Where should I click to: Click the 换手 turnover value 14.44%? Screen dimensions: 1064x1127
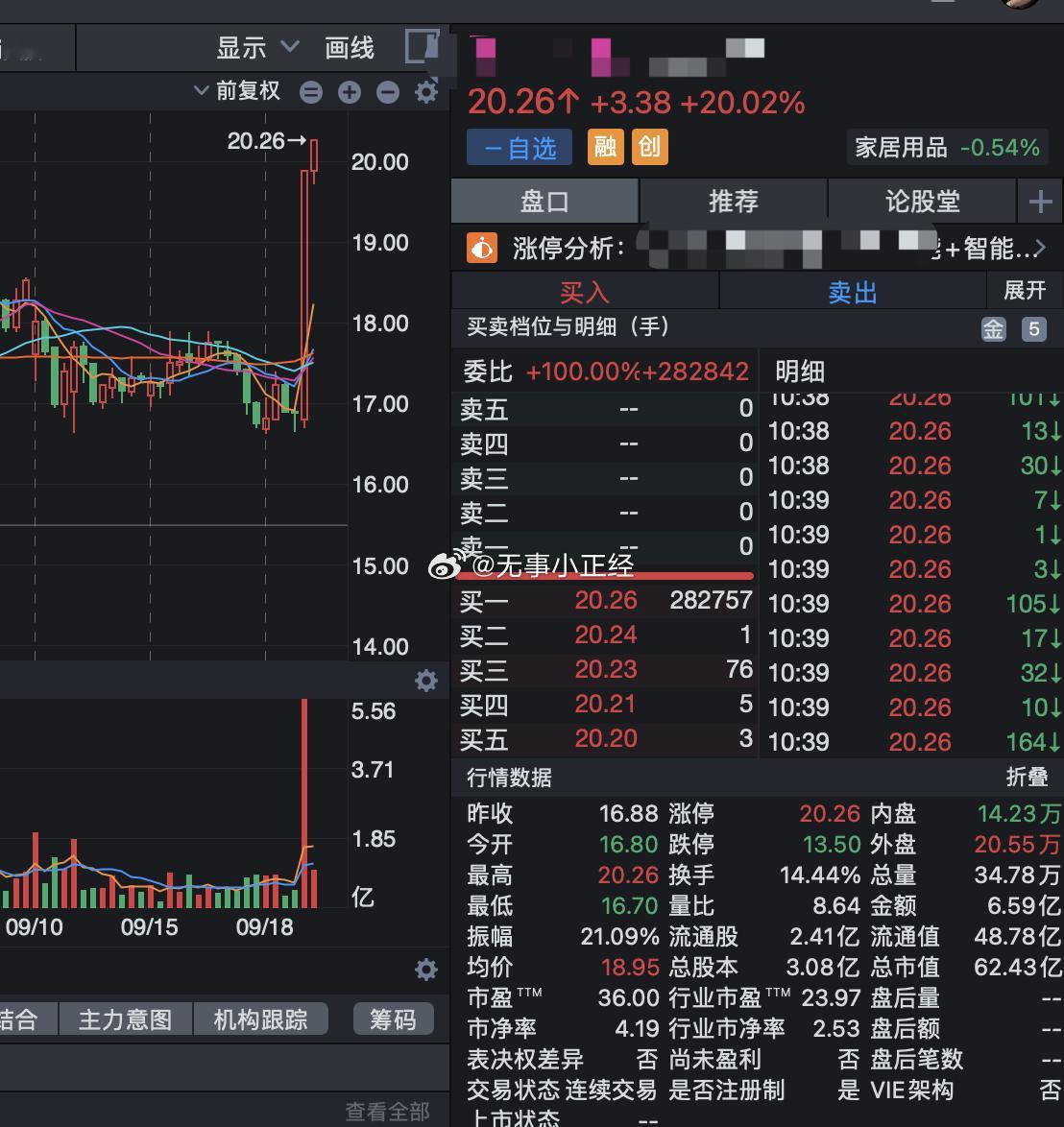[x=820, y=875]
